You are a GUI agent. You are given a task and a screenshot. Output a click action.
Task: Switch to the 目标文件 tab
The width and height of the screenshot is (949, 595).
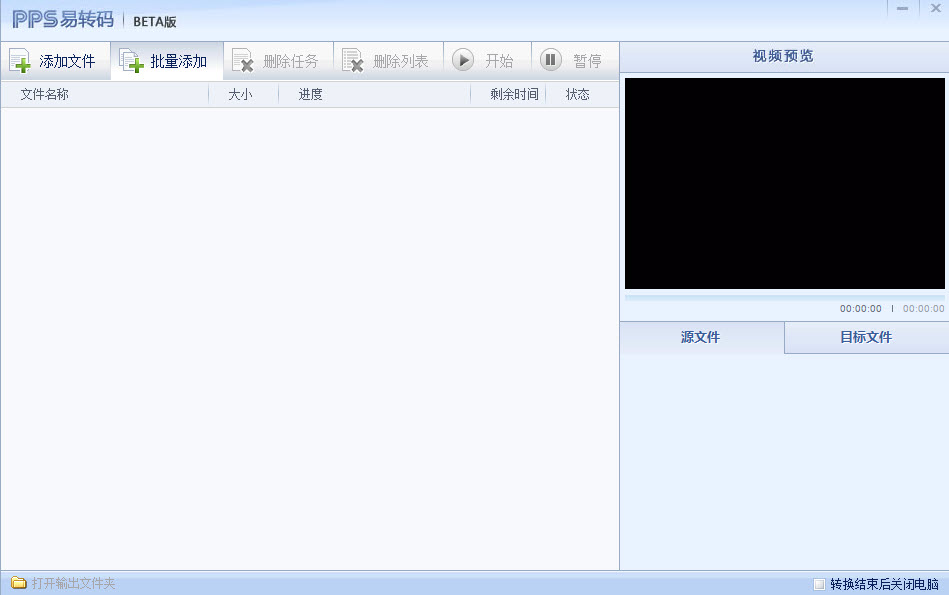[866, 337]
